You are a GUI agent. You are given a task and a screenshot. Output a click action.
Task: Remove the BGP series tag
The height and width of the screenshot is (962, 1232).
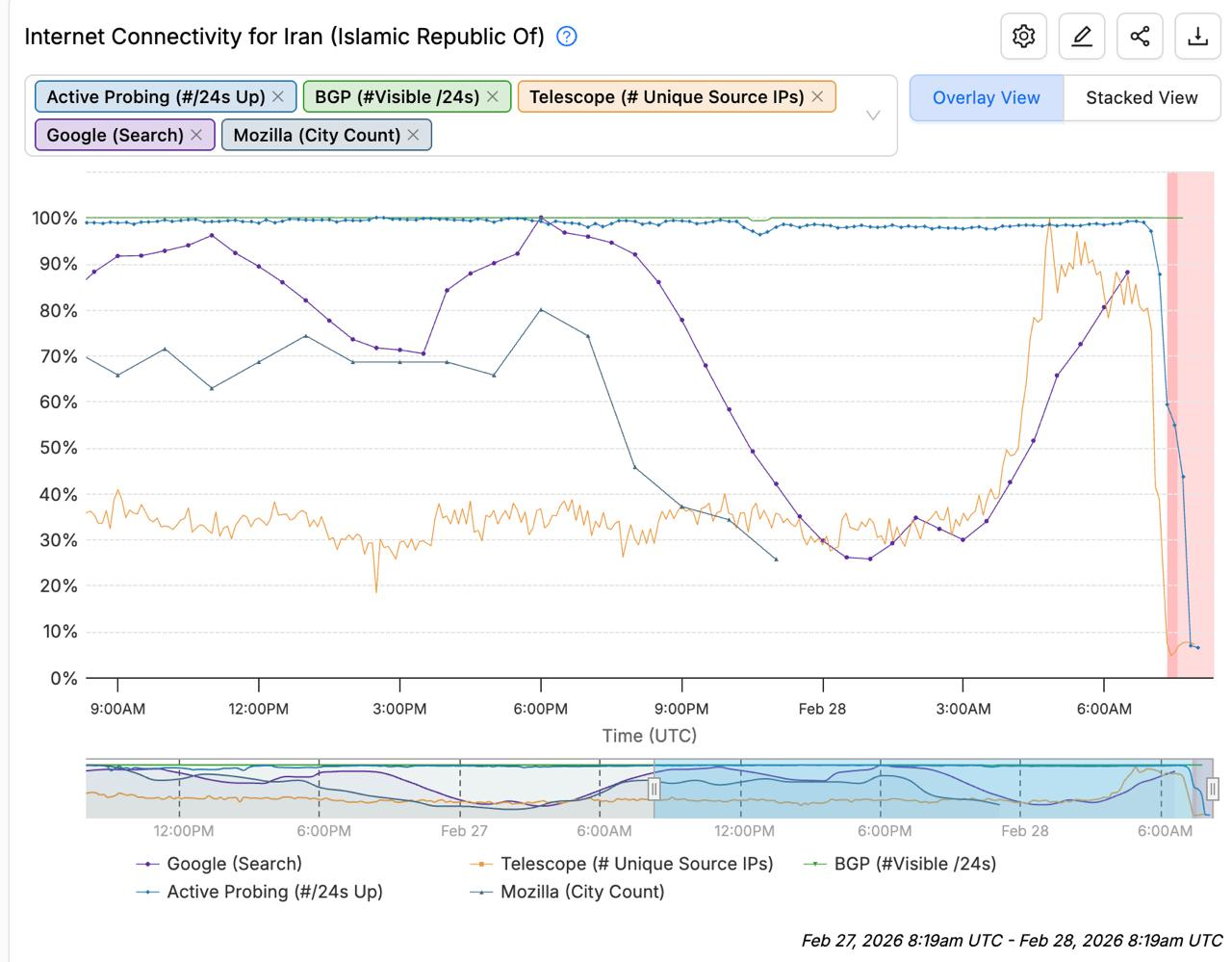(493, 96)
